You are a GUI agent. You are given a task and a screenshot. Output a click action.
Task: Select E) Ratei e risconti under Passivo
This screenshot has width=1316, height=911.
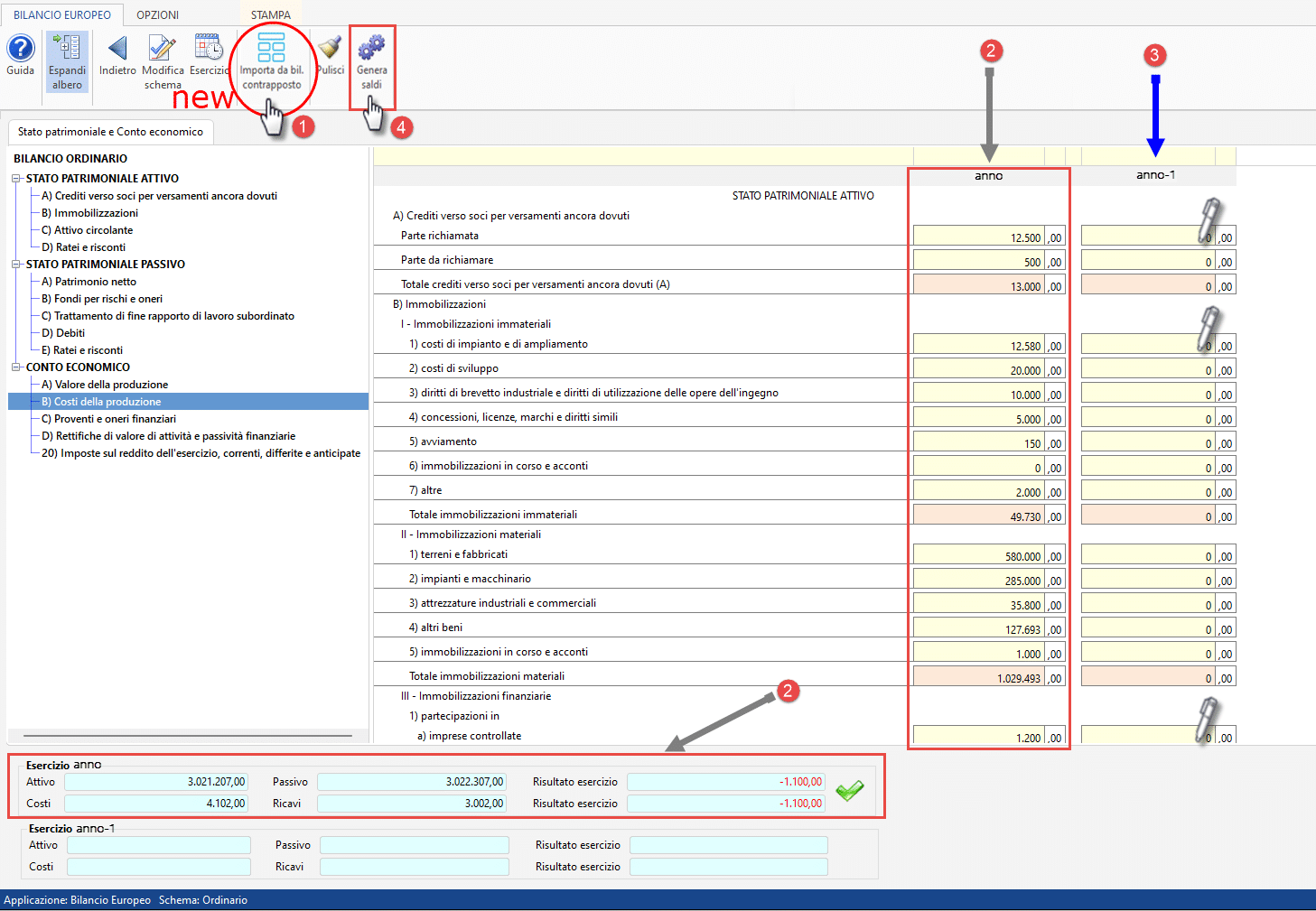click(82, 350)
